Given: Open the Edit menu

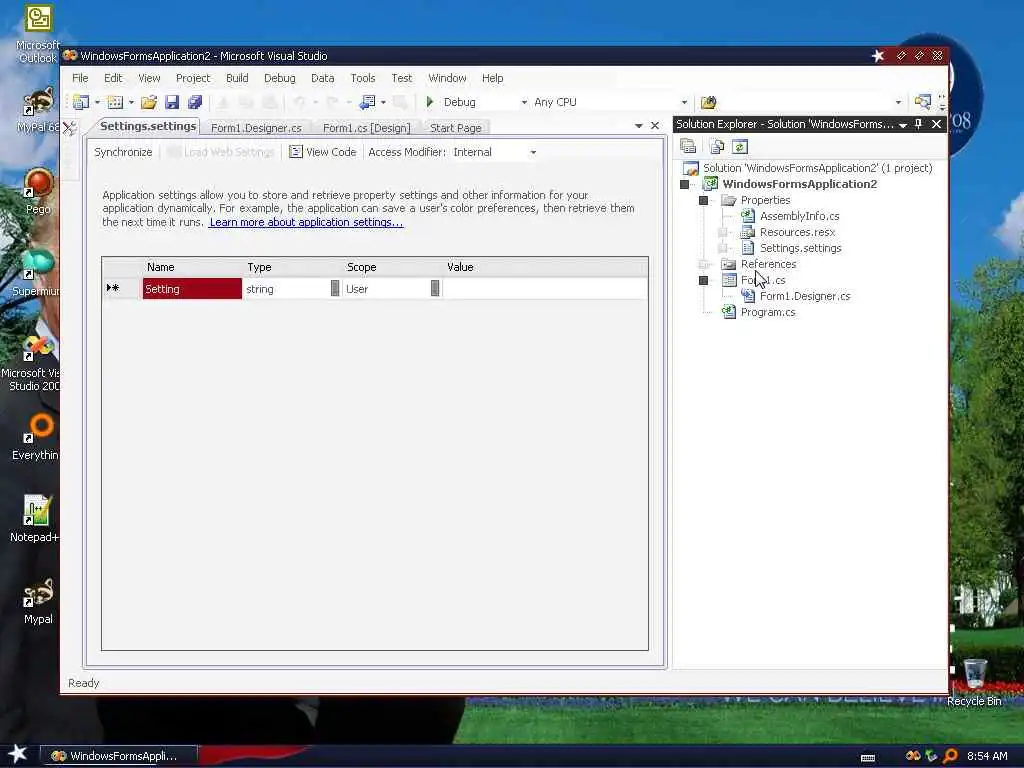Looking at the screenshot, I should point(113,78).
